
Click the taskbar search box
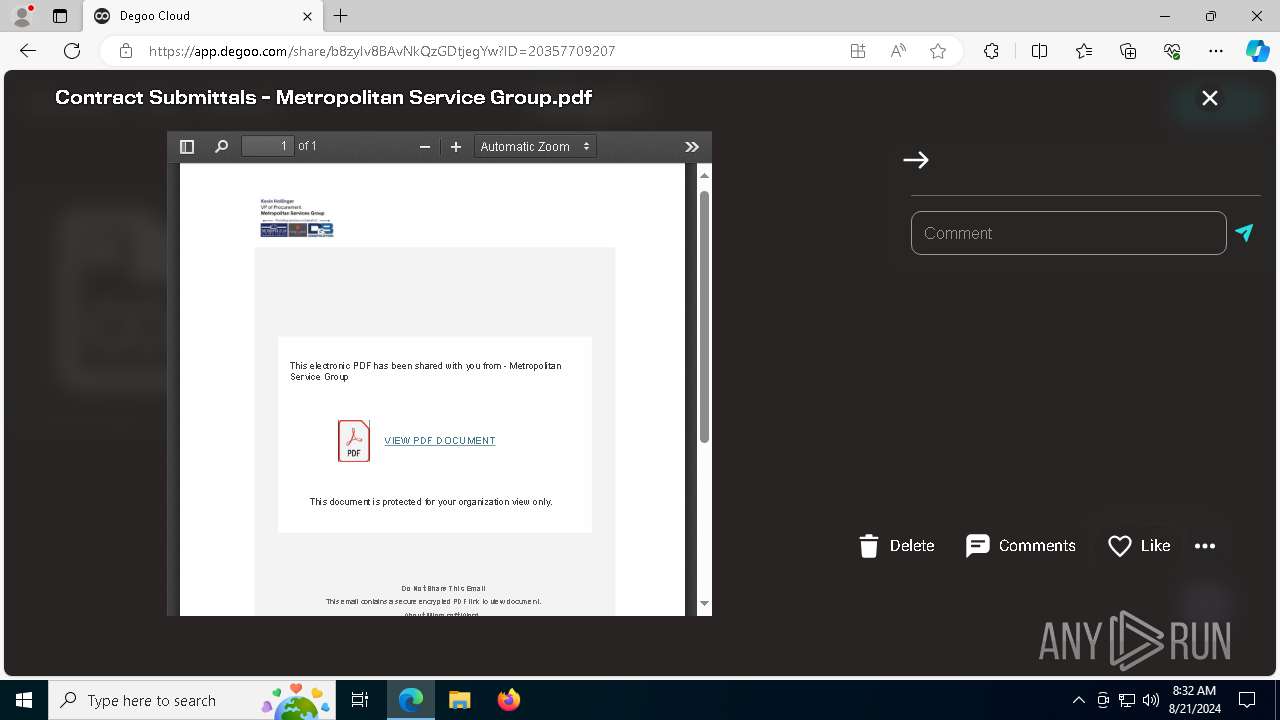tap(191, 700)
